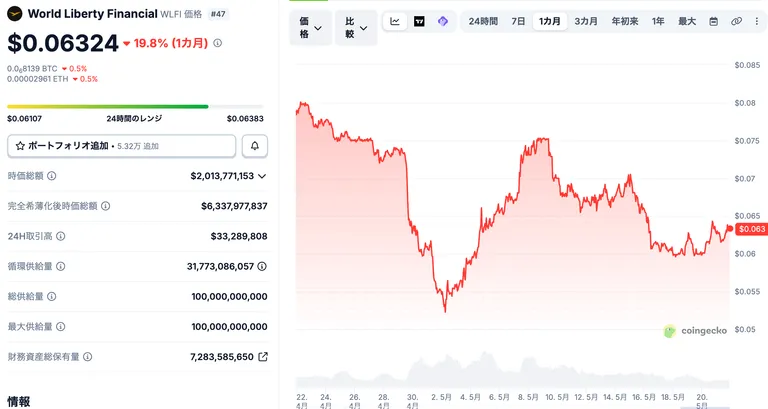Screen dimensions: 768x409
Task: Open the three-dot more options menu
Action: tap(757, 22)
